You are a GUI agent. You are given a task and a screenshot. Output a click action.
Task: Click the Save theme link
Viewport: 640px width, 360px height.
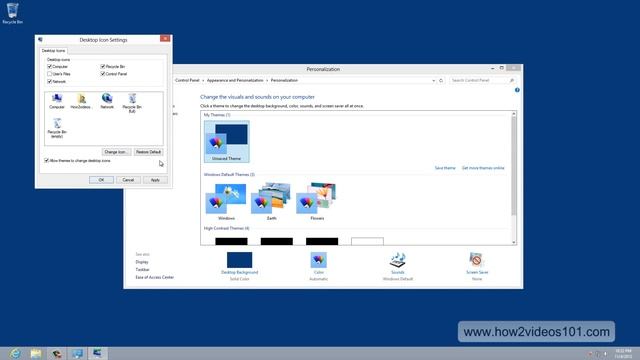(445, 168)
